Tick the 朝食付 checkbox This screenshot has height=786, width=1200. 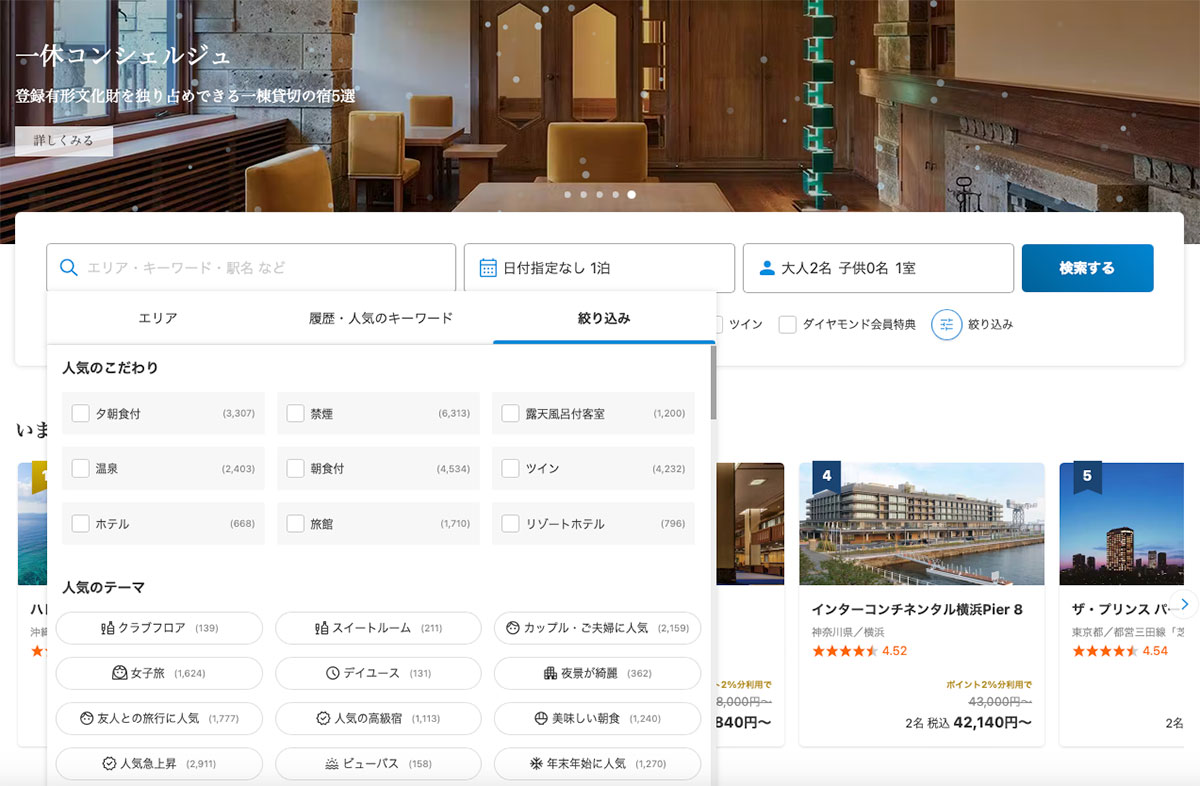[x=295, y=468]
